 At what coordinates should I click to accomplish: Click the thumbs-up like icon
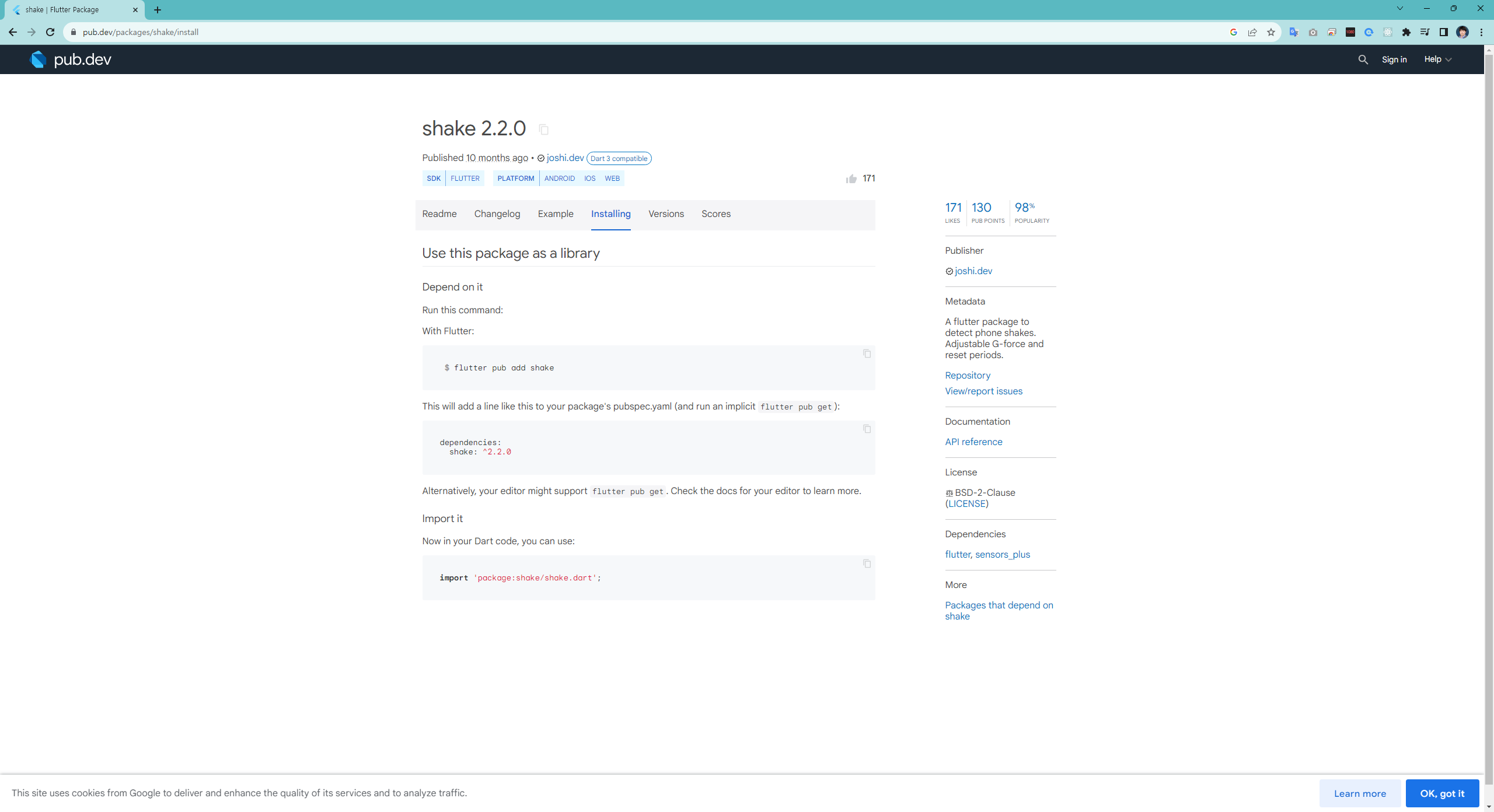[851, 178]
